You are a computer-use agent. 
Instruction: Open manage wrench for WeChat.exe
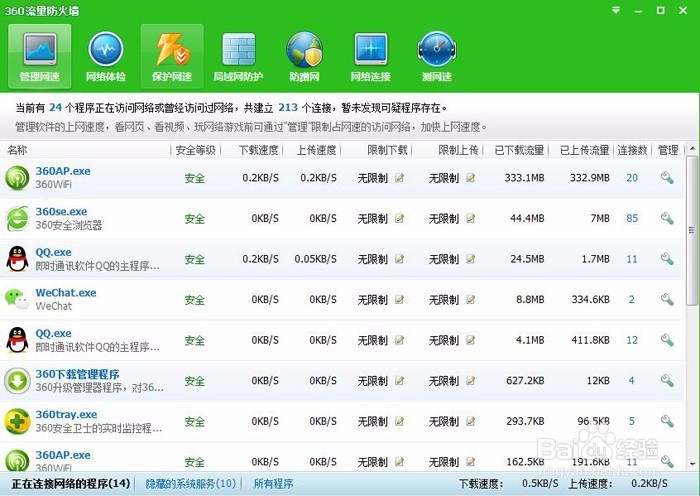click(667, 300)
